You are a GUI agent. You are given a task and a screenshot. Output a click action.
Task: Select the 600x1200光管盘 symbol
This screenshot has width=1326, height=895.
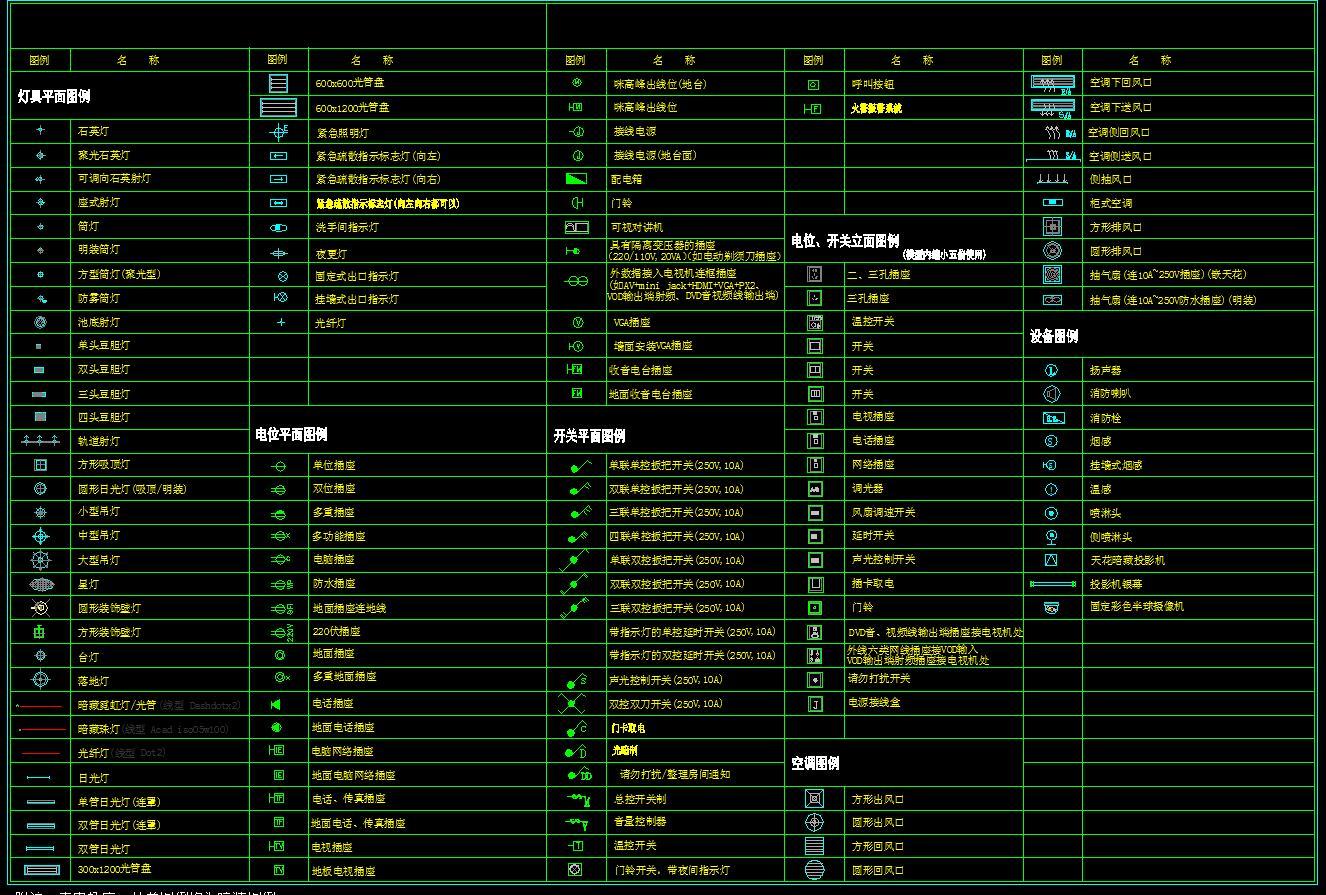point(279,107)
